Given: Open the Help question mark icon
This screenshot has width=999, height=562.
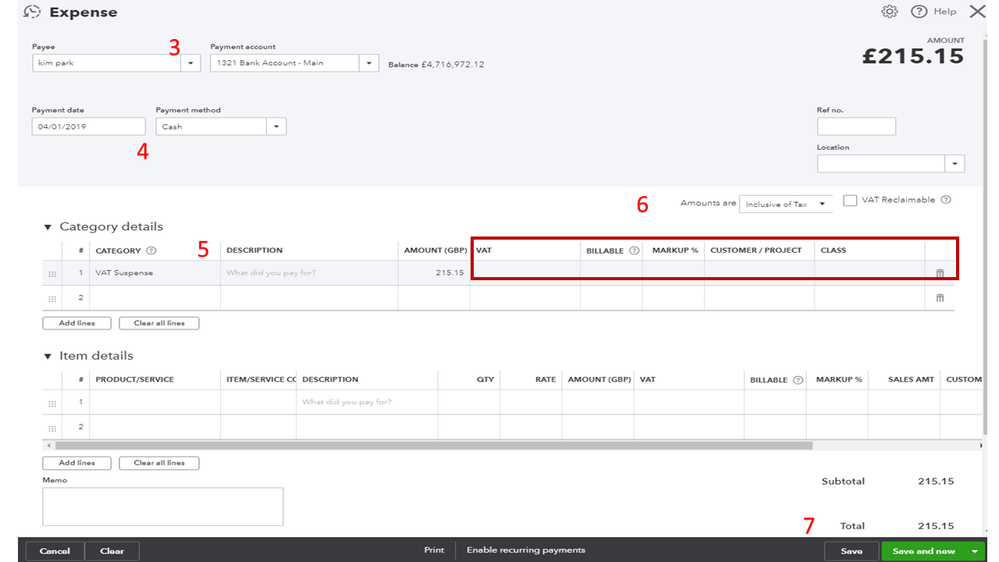Looking at the screenshot, I should (918, 11).
